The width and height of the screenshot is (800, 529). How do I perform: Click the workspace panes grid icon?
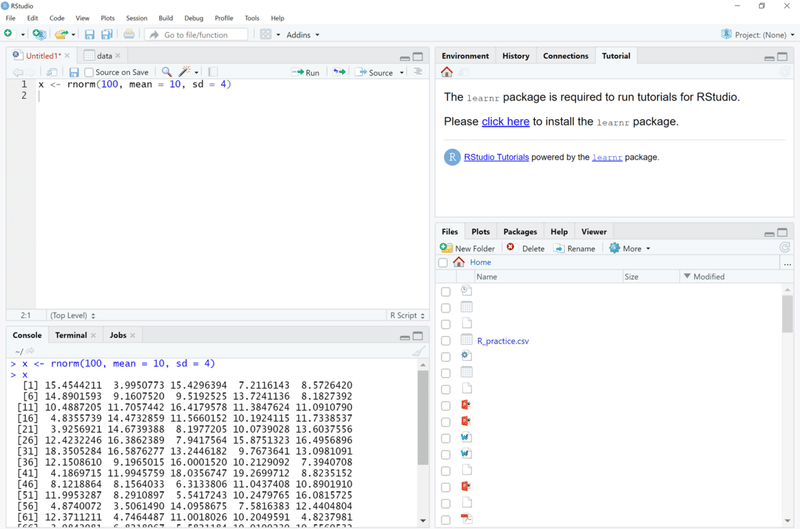pyautogui.click(x=266, y=34)
